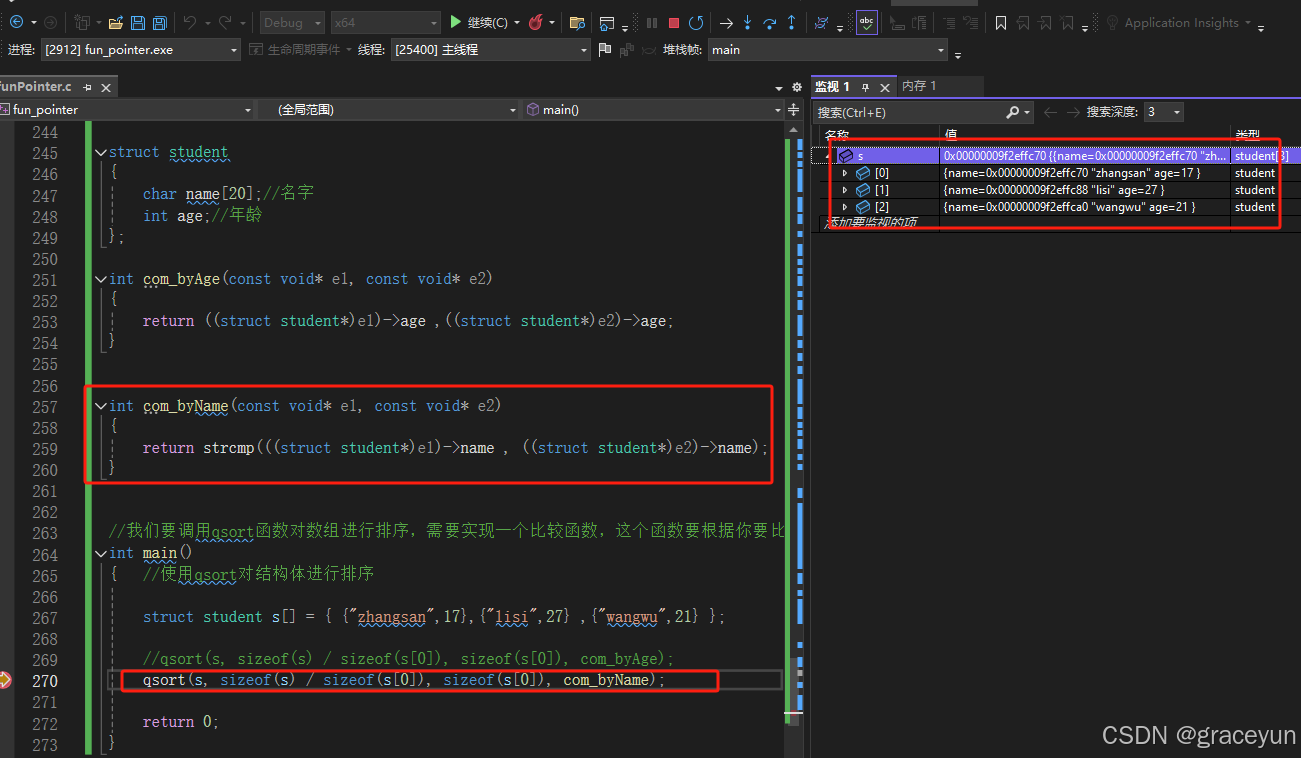The width and height of the screenshot is (1301, 758).
Task: Undo the last edit
Action: 189,22
